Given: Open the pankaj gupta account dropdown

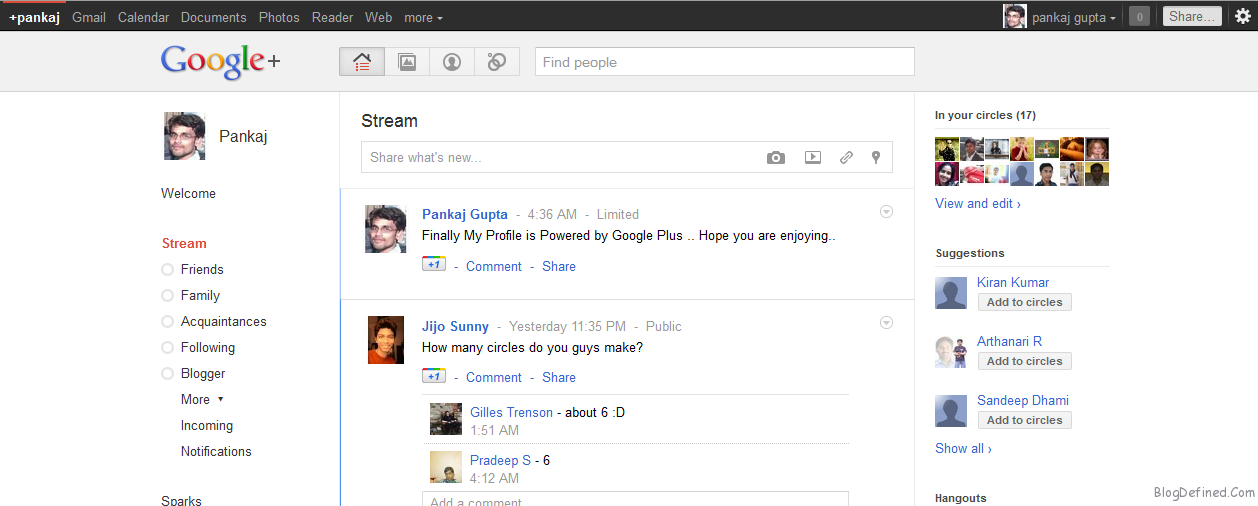Looking at the screenshot, I should (x=1074, y=17).
